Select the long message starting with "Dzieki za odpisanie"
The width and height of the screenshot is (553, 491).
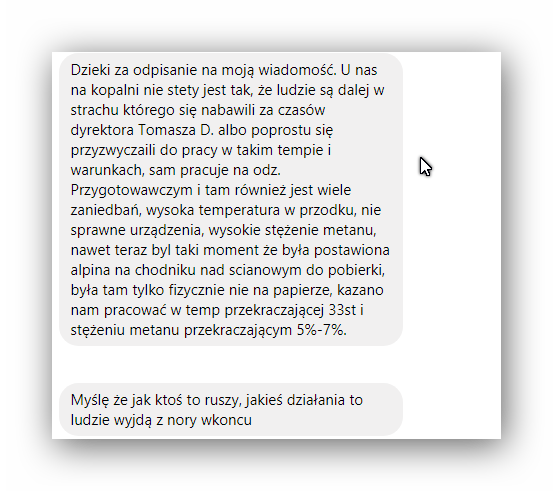coord(231,200)
